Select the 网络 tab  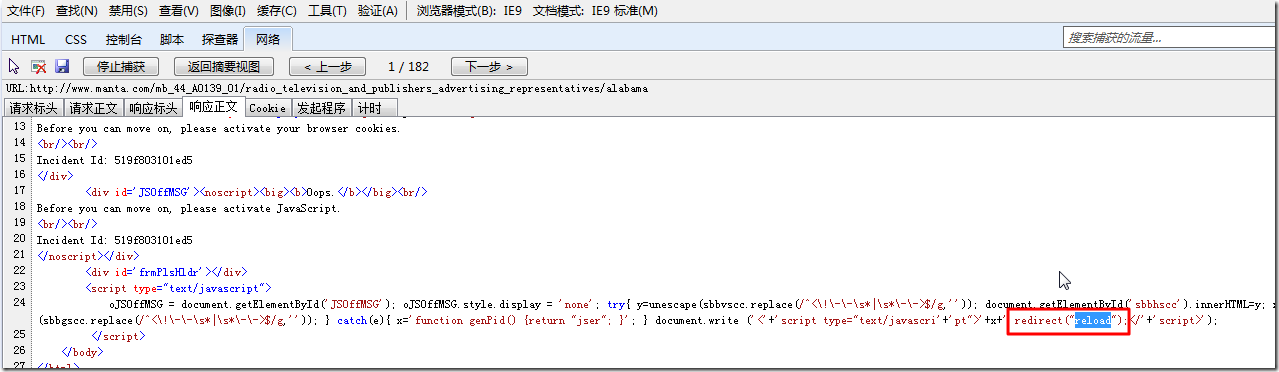point(268,39)
